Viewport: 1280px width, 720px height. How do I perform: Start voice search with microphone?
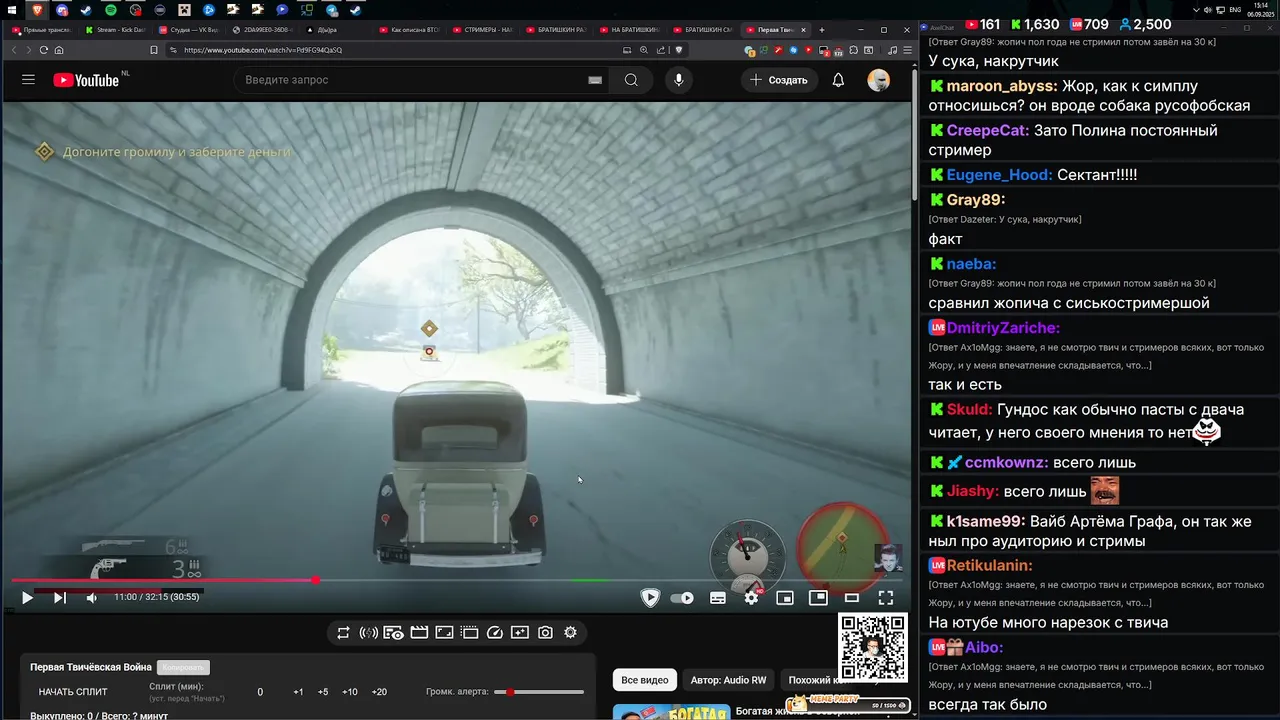[x=679, y=80]
